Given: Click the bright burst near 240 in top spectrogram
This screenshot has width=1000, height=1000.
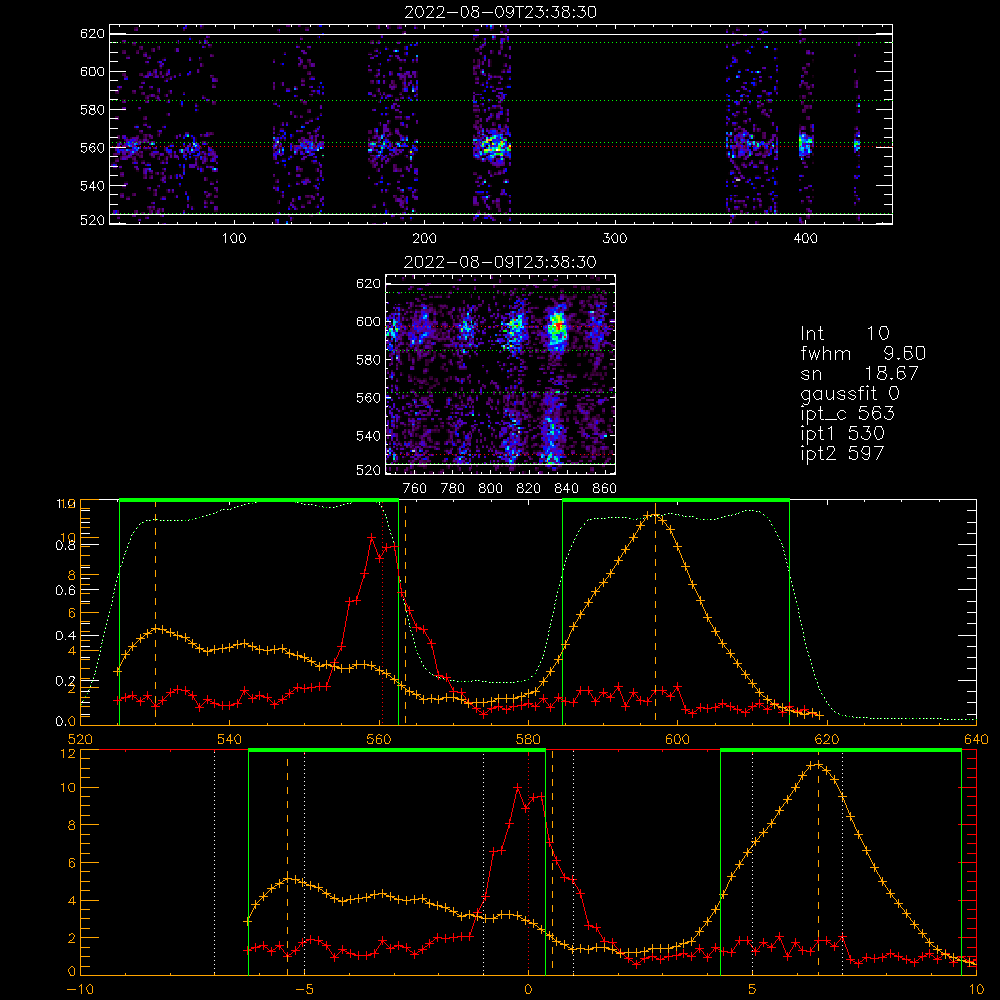Looking at the screenshot, I should point(492,146).
